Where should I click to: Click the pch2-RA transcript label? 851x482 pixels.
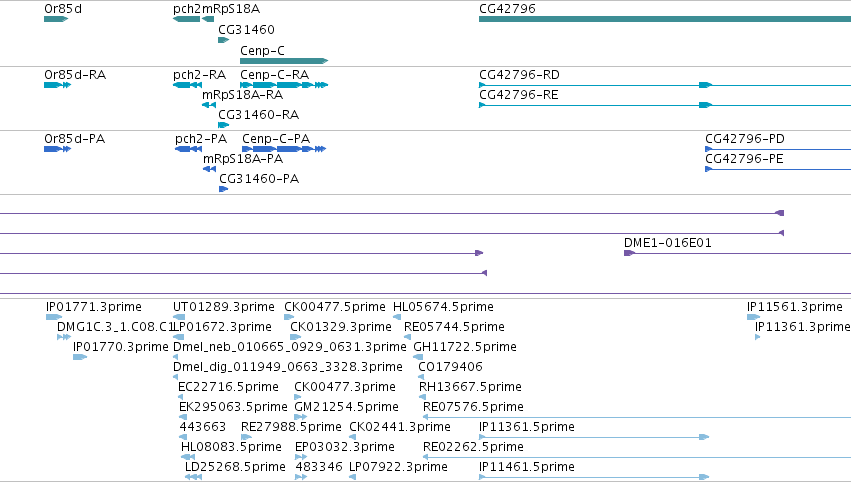click(200, 74)
